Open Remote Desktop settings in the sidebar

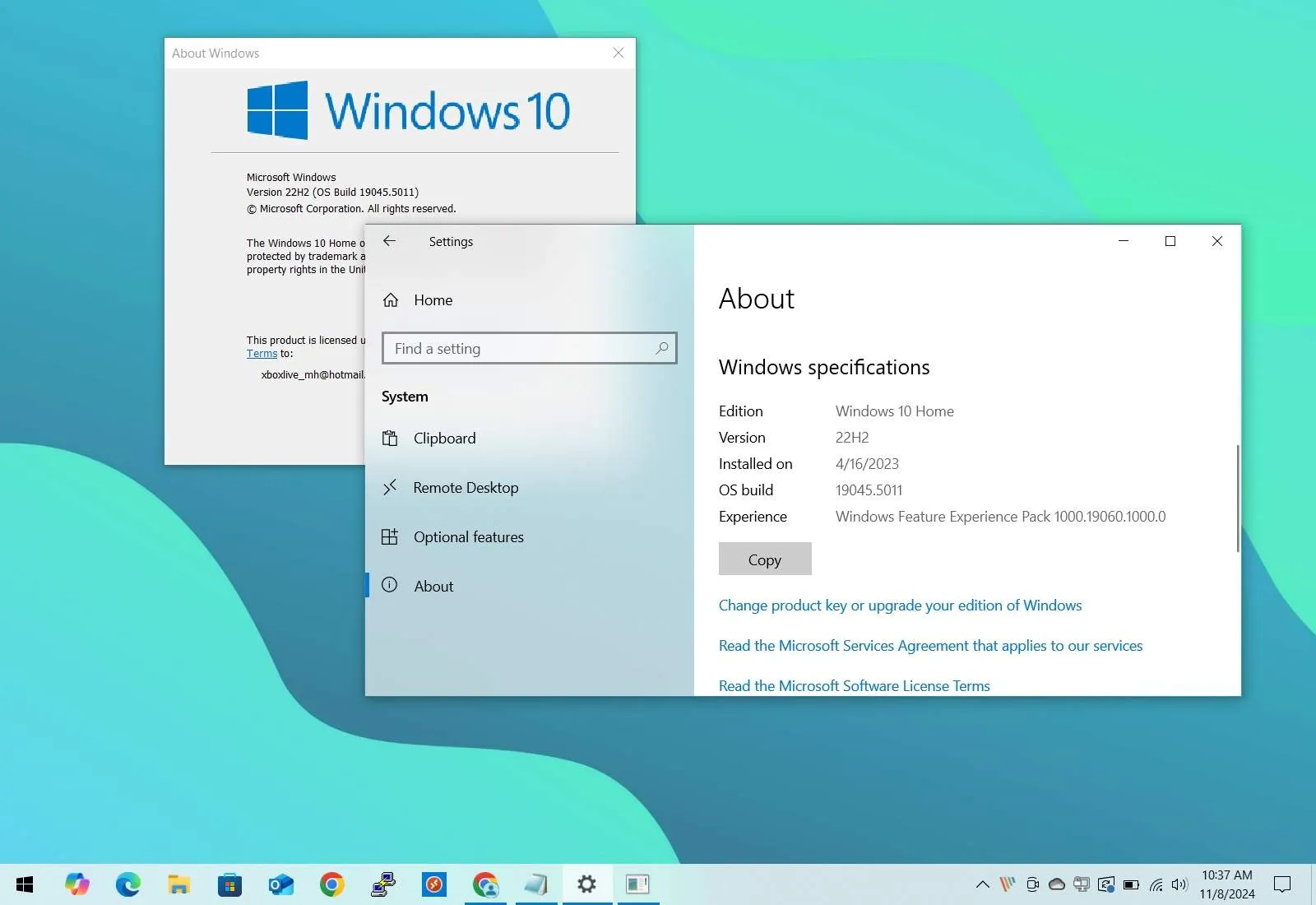pyautogui.click(x=466, y=487)
